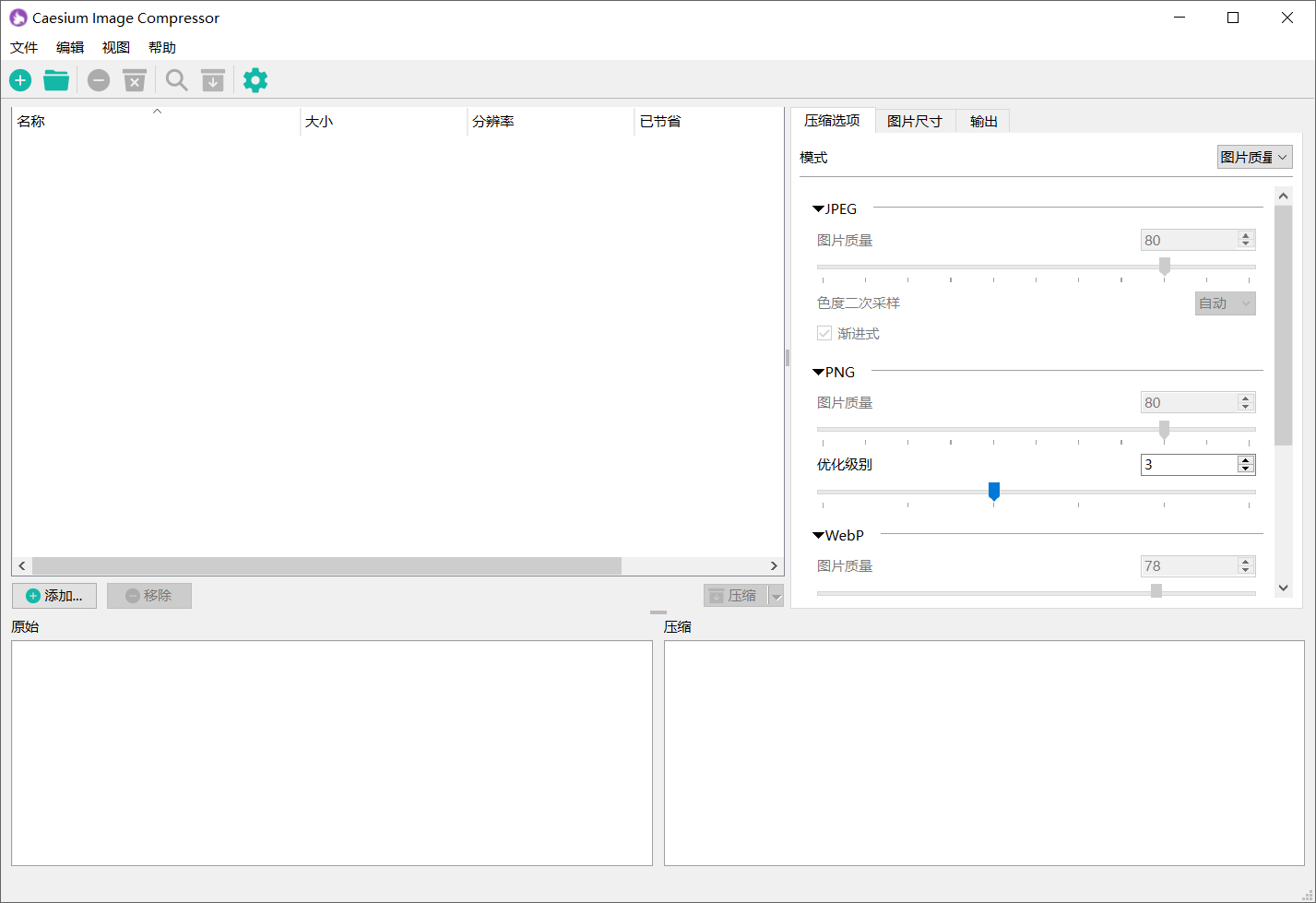The image size is (1316, 903).
Task: Open the 压缩 button's dropdown arrow
Action: click(x=776, y=595)
